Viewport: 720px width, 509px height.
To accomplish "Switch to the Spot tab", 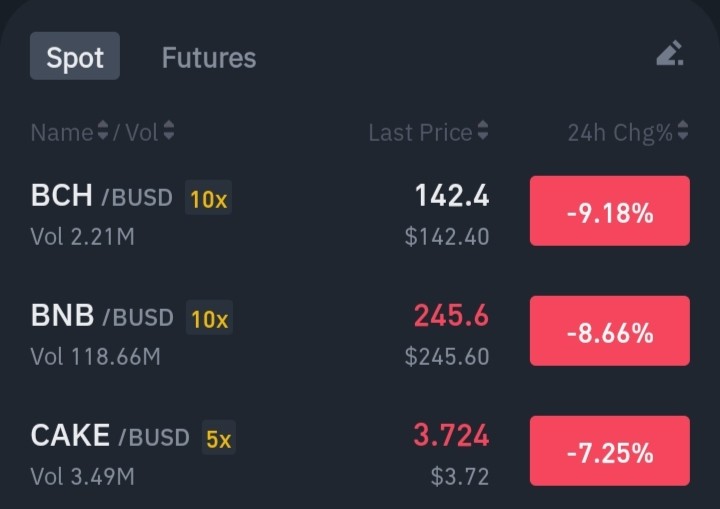I will 75,56.
